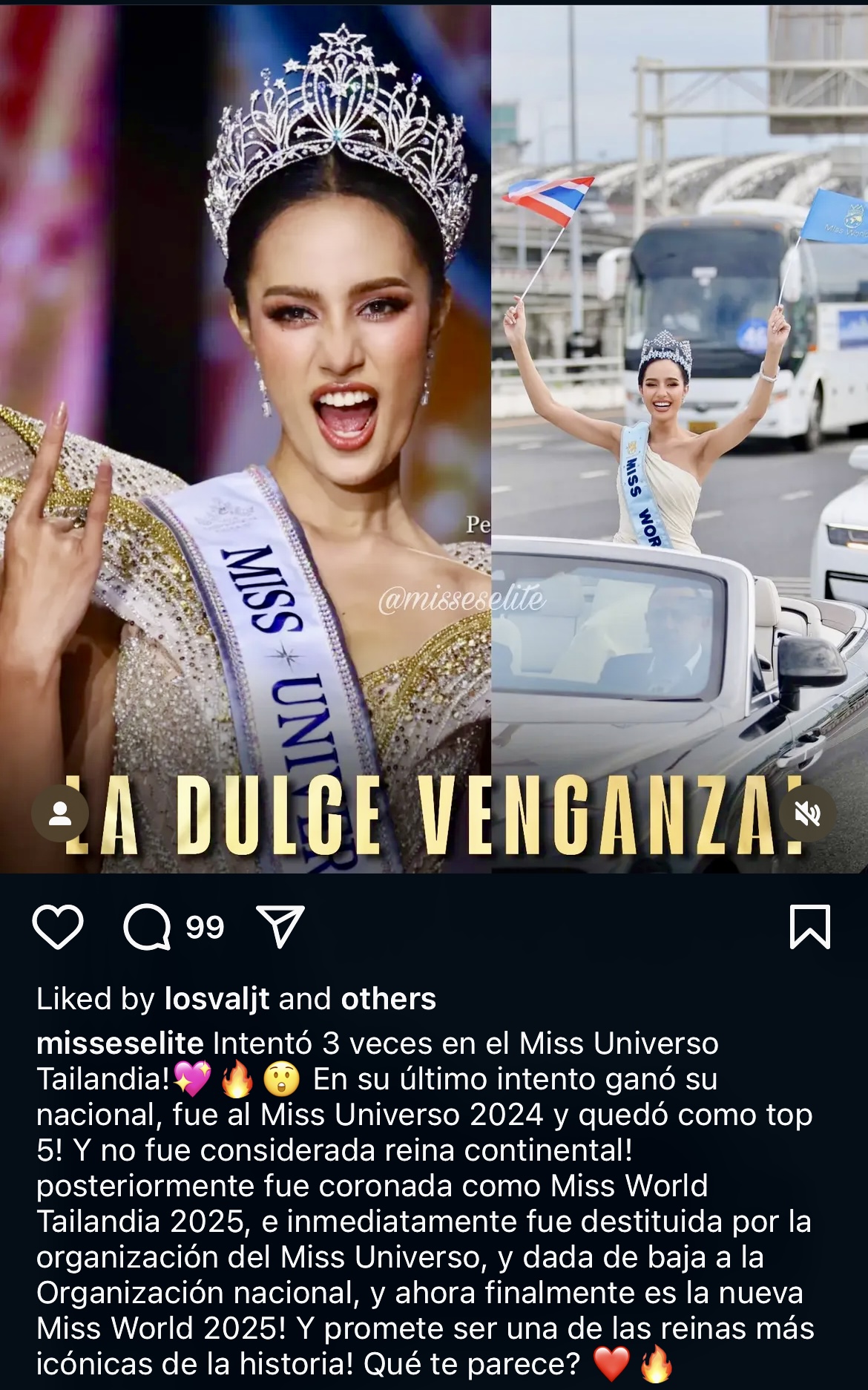Tap the @misseselite watermark on video
868x1390 pixels.
tap(461, 599)
